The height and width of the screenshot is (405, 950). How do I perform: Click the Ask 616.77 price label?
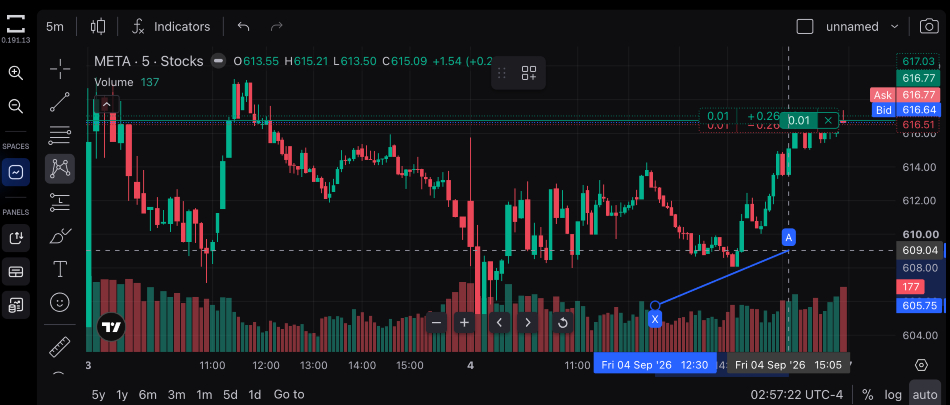coord(905,95)
